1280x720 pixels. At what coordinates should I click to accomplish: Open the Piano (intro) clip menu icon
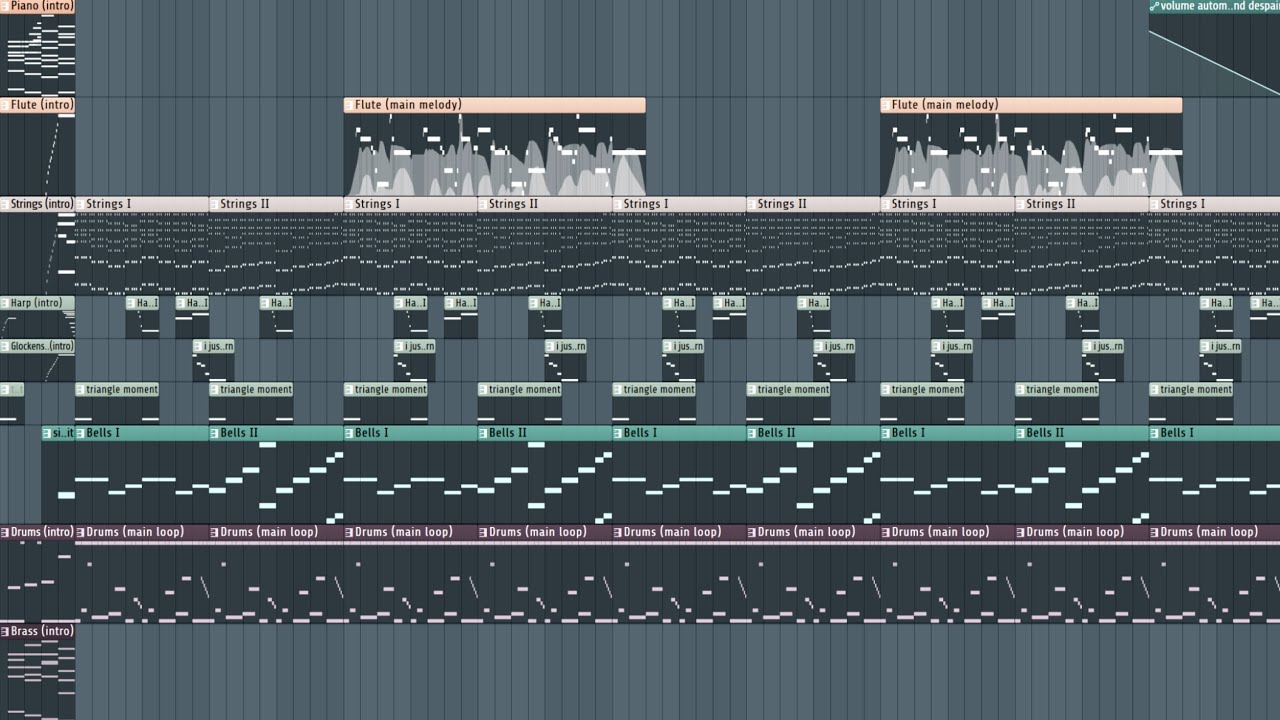tap(5, 6)
